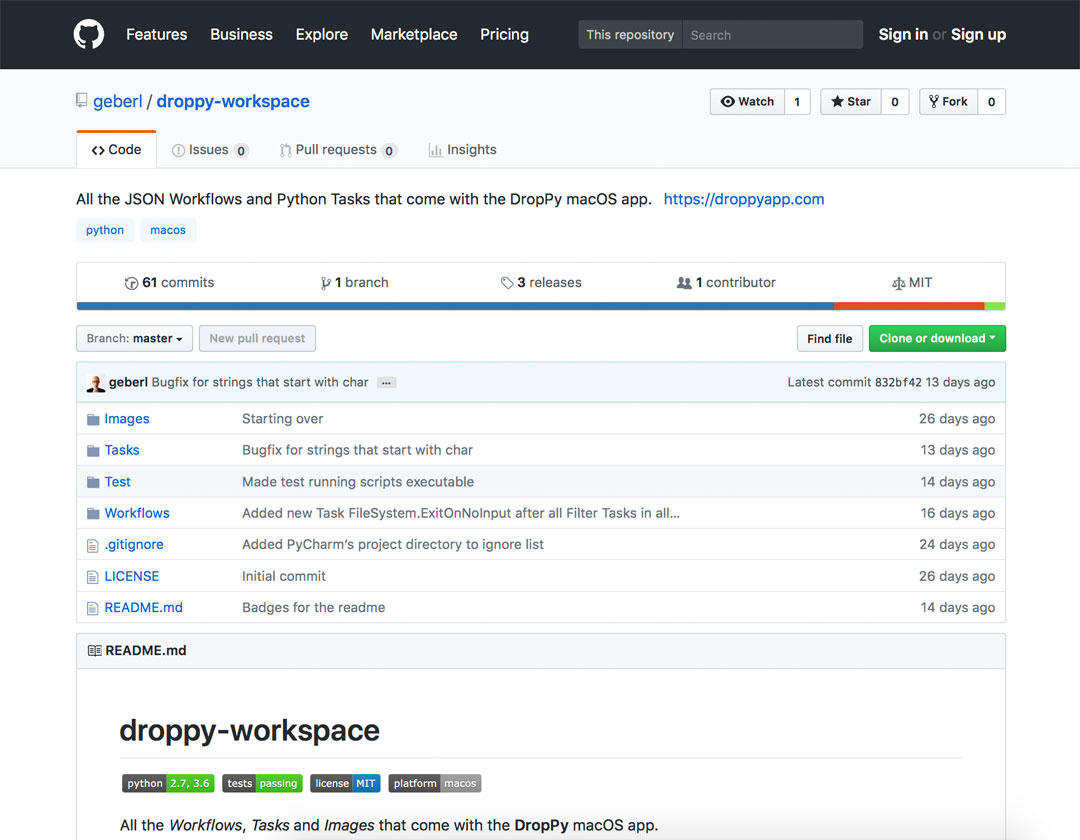Open commit hash 832bf42
Viewport: 1080px width, 840px height.
pos(898,382)
